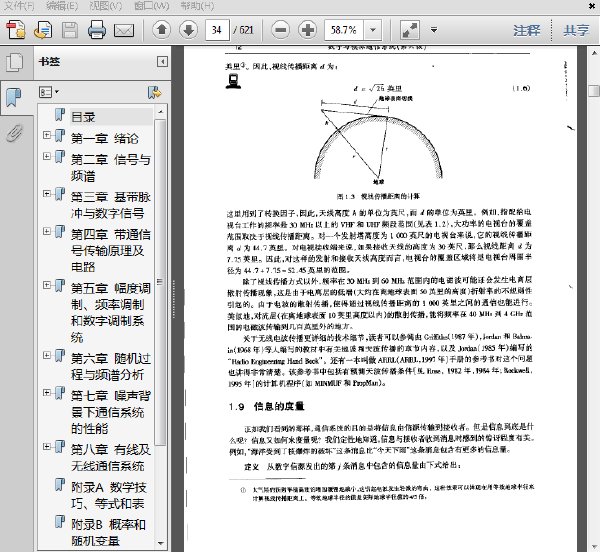Expand the 第四章 带通信号 bookmark
Image resolution: width=600 pixels, height=552 pixels.
coord(47,231)
